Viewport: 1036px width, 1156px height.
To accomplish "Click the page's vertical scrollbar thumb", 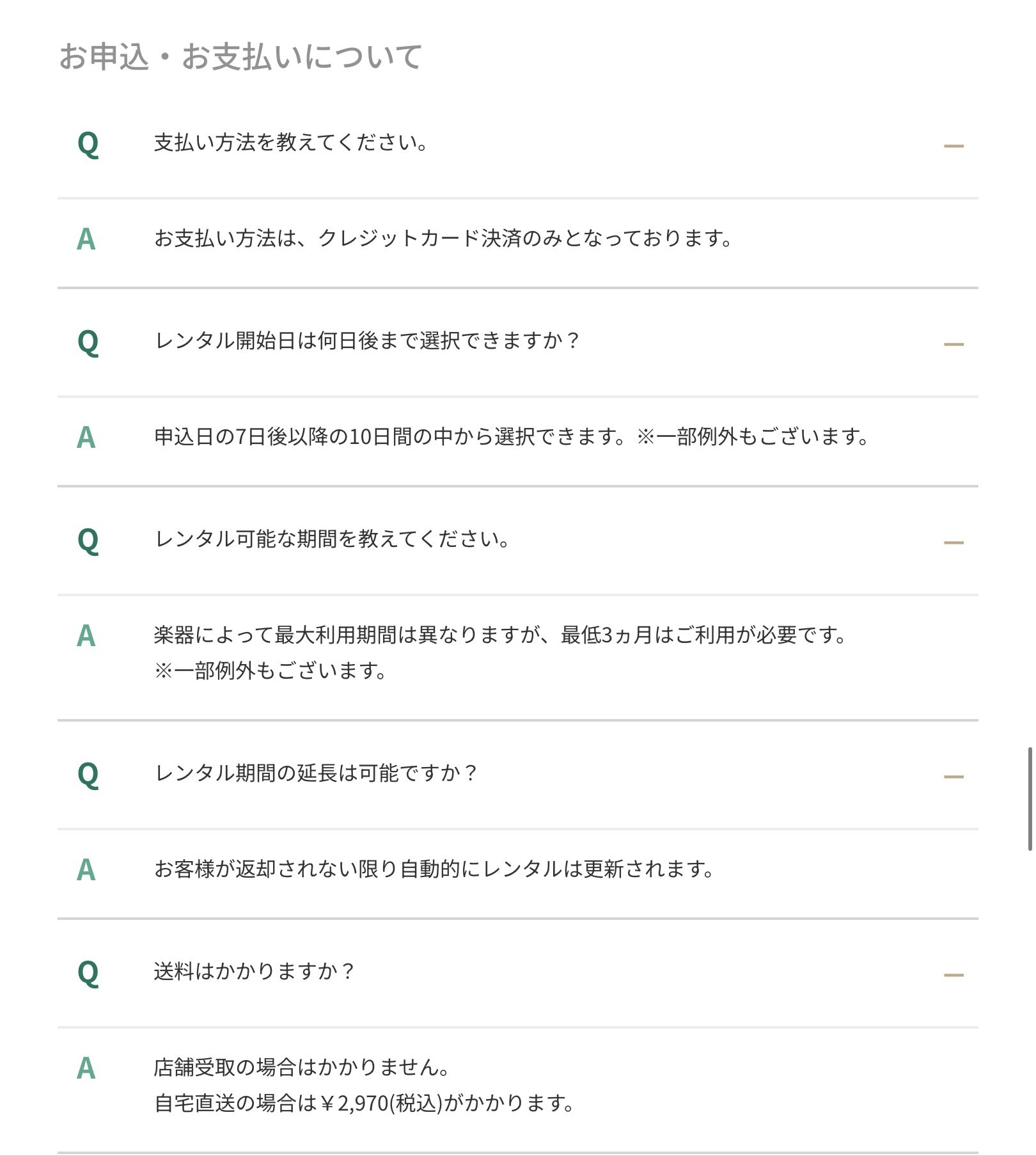I will click(x=1030, y=798).
